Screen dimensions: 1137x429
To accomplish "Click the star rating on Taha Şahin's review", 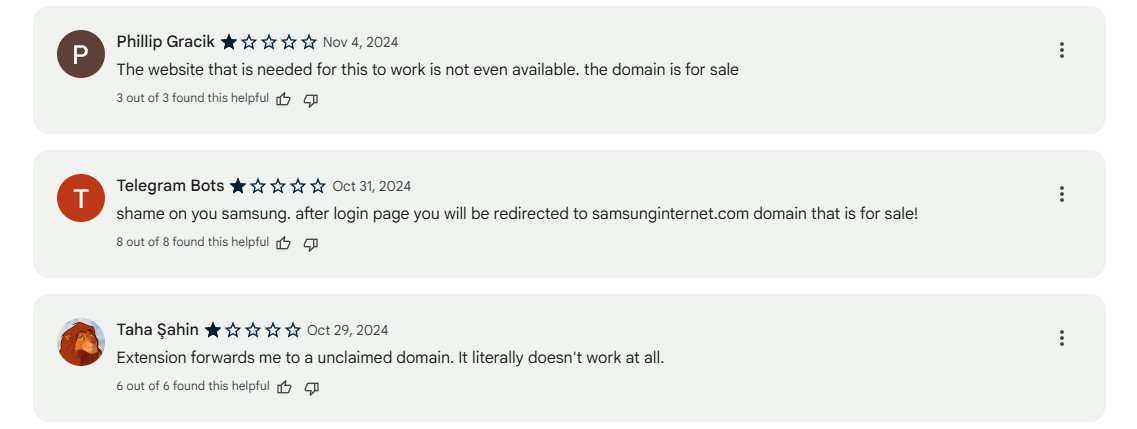I will pyautogui.click(x=252, y=330).
